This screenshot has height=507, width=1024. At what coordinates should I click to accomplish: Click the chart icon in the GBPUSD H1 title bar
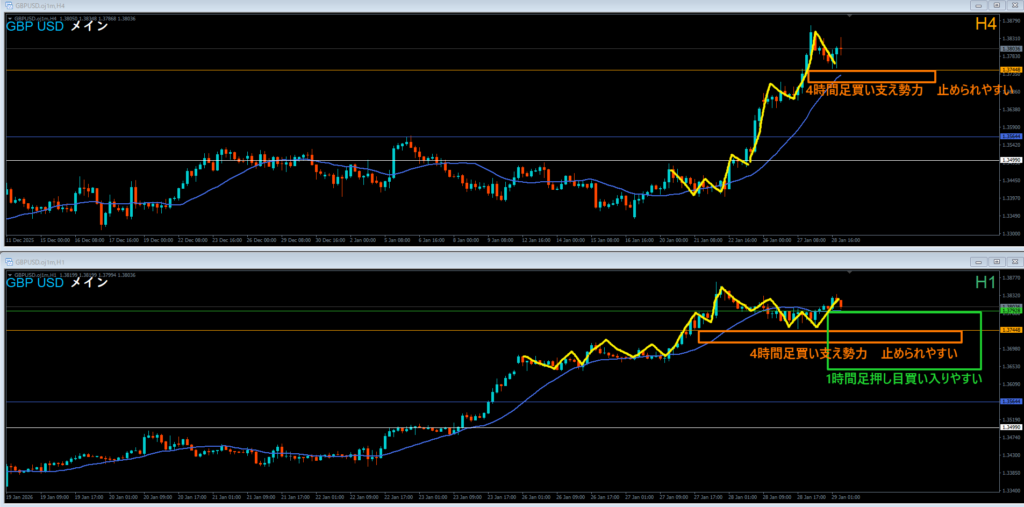point(7,260)
